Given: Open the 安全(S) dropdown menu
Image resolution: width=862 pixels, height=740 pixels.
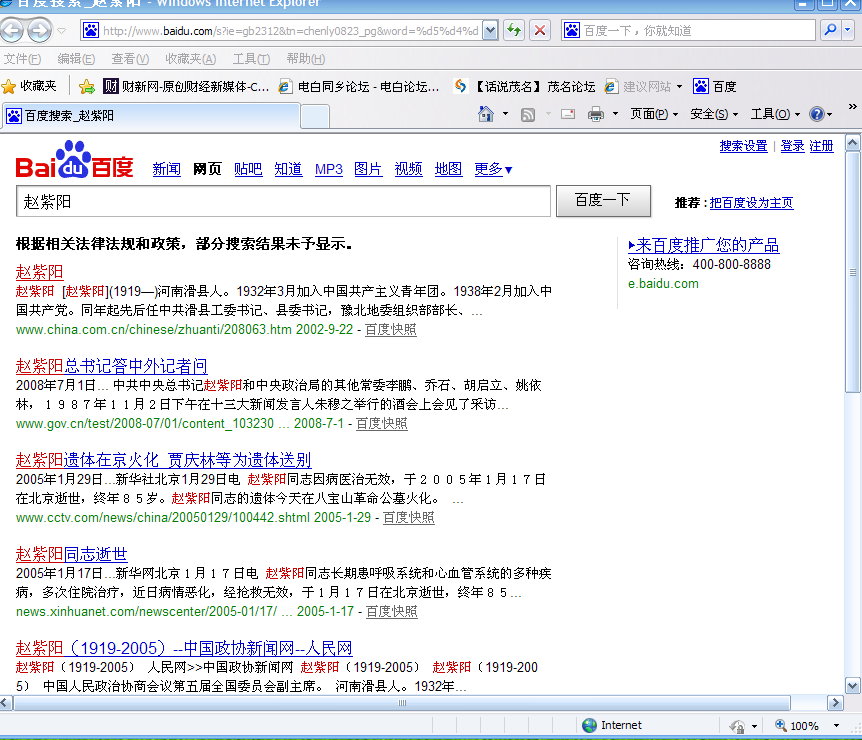Looking at the screenshot, I should coord(714,114).
